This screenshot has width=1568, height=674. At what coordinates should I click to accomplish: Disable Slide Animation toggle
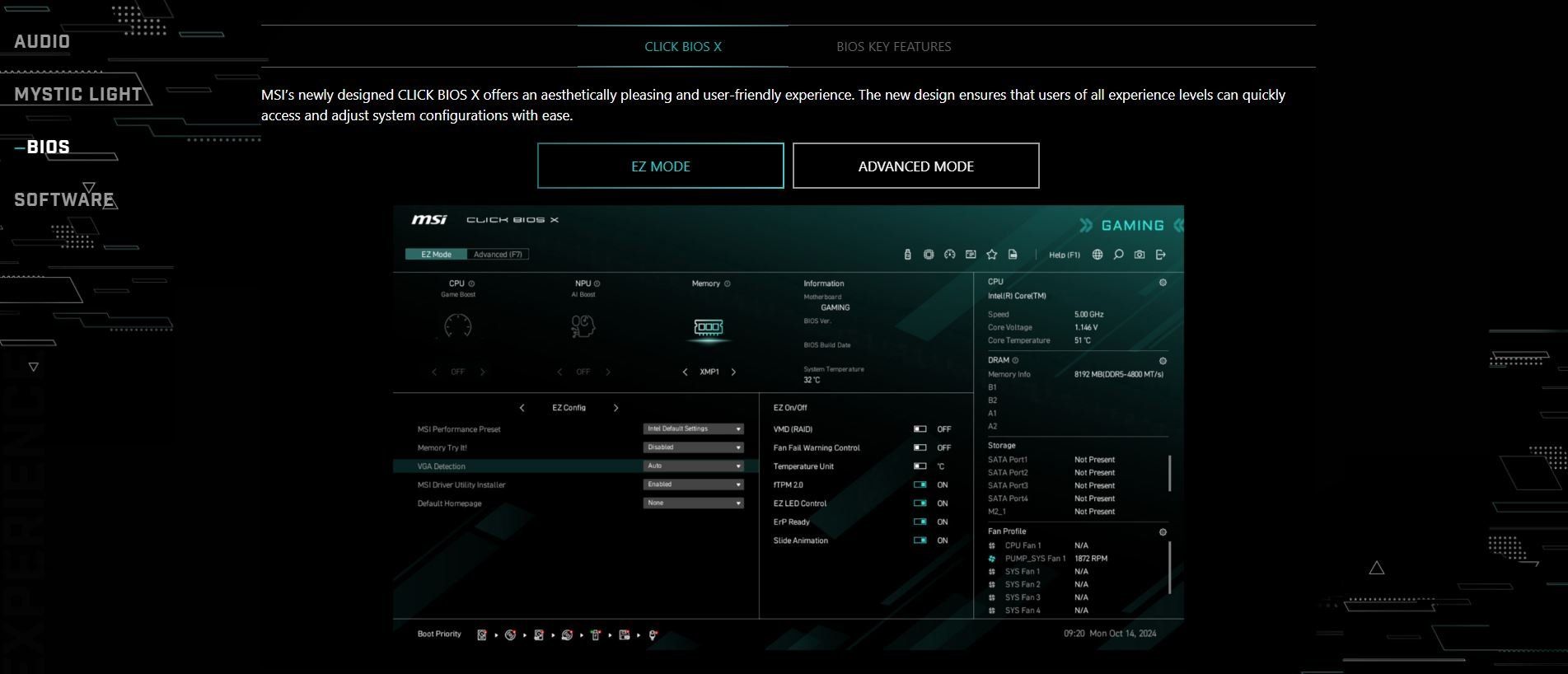click(x=920, y=541)
